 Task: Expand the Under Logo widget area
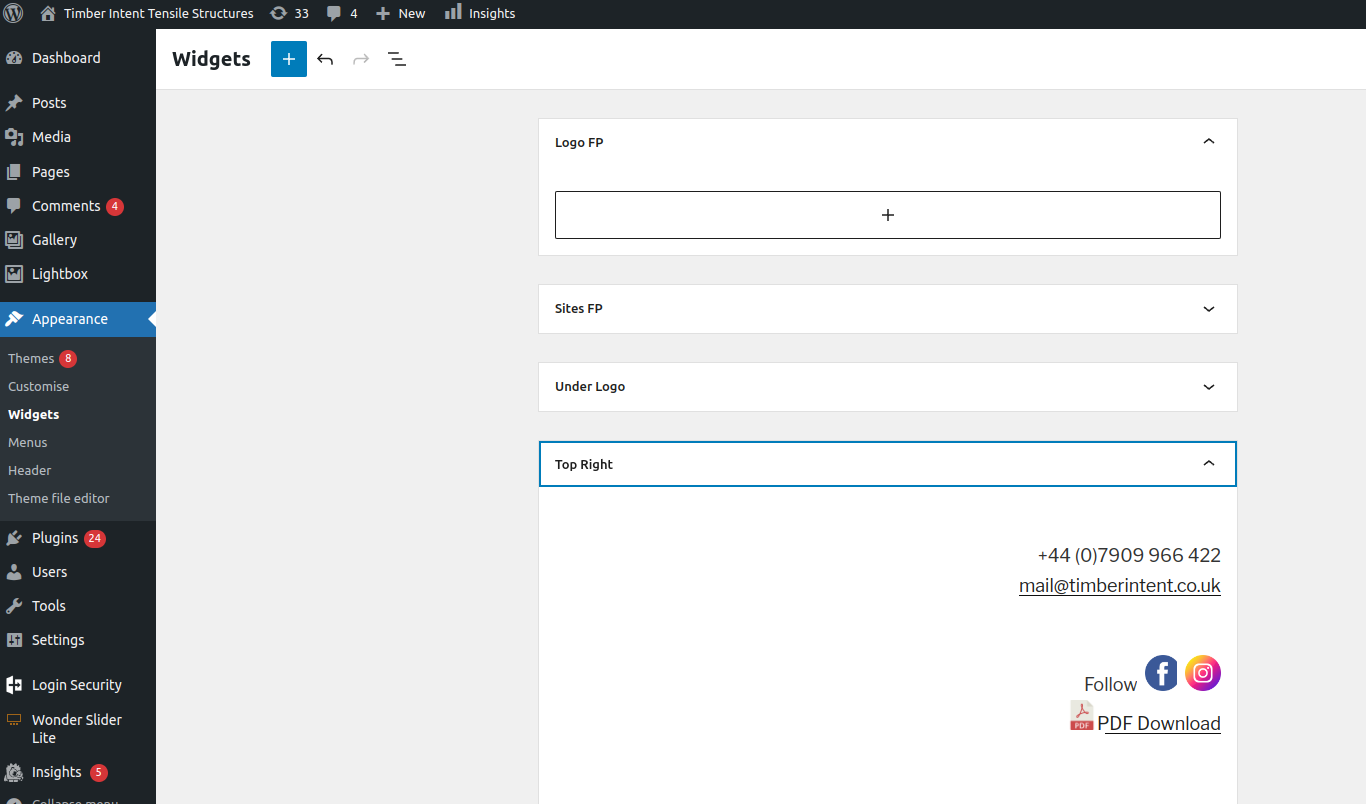pos(1209,387)
